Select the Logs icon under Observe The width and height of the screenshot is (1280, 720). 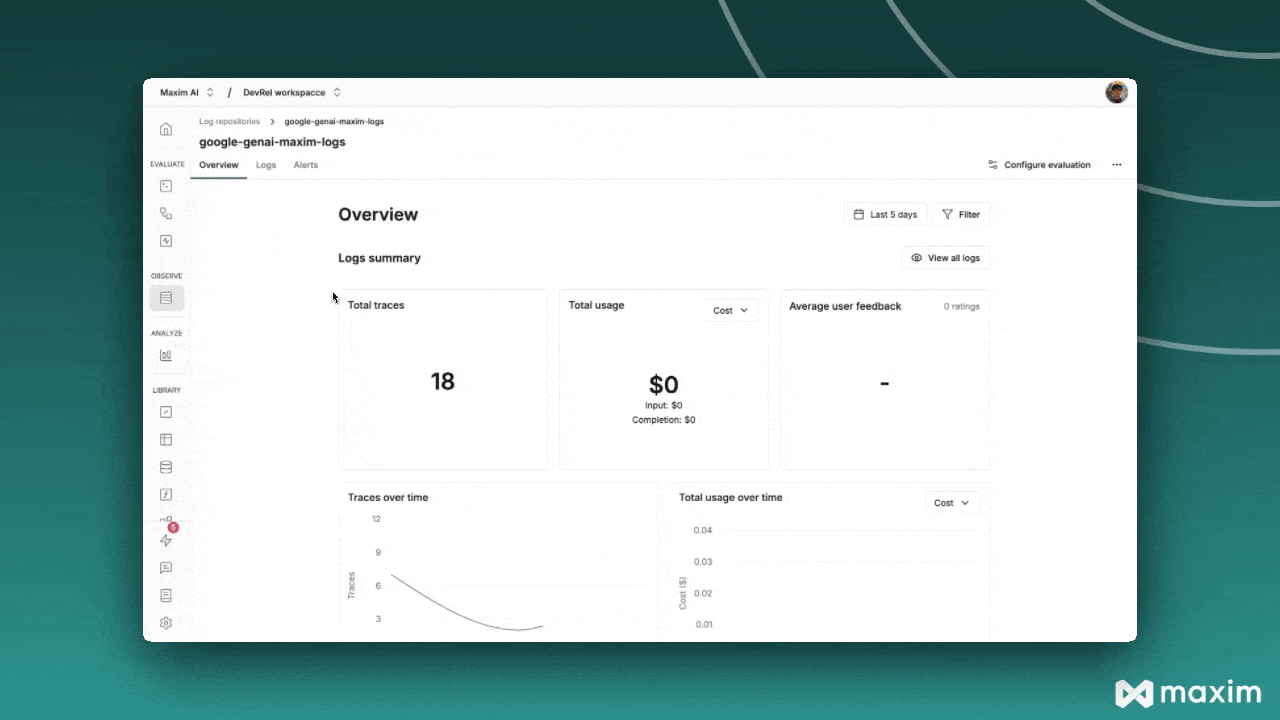166,298
